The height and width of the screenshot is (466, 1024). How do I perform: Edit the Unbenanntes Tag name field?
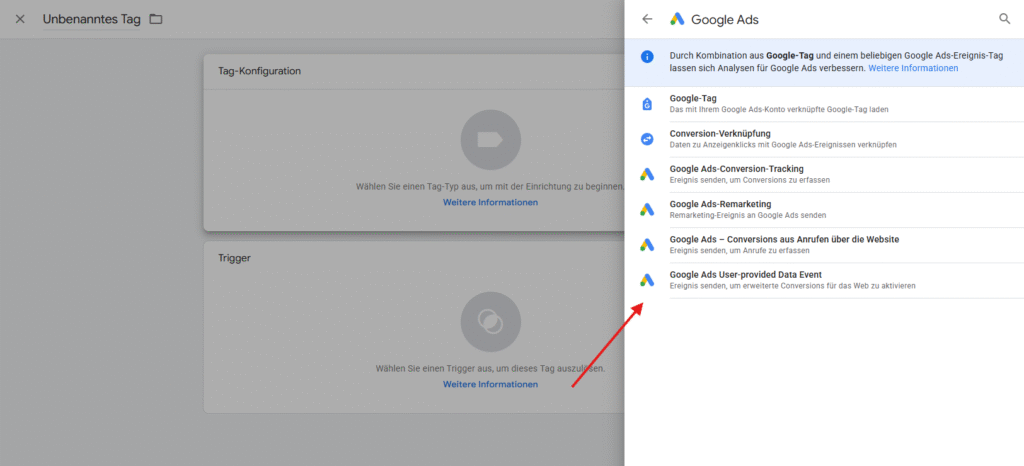[89, 19]
